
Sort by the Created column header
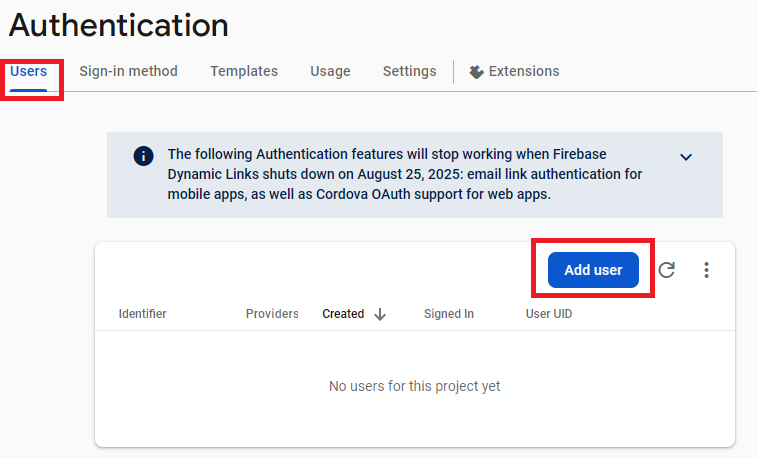click(x=343, y=314)
